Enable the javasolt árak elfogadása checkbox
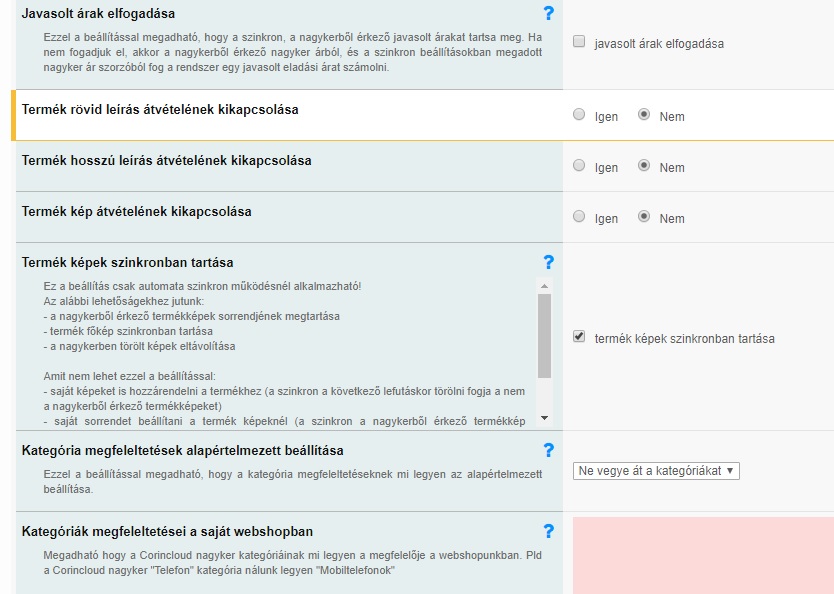The height and width of the screenshot is (594, 834). [579, 42]
